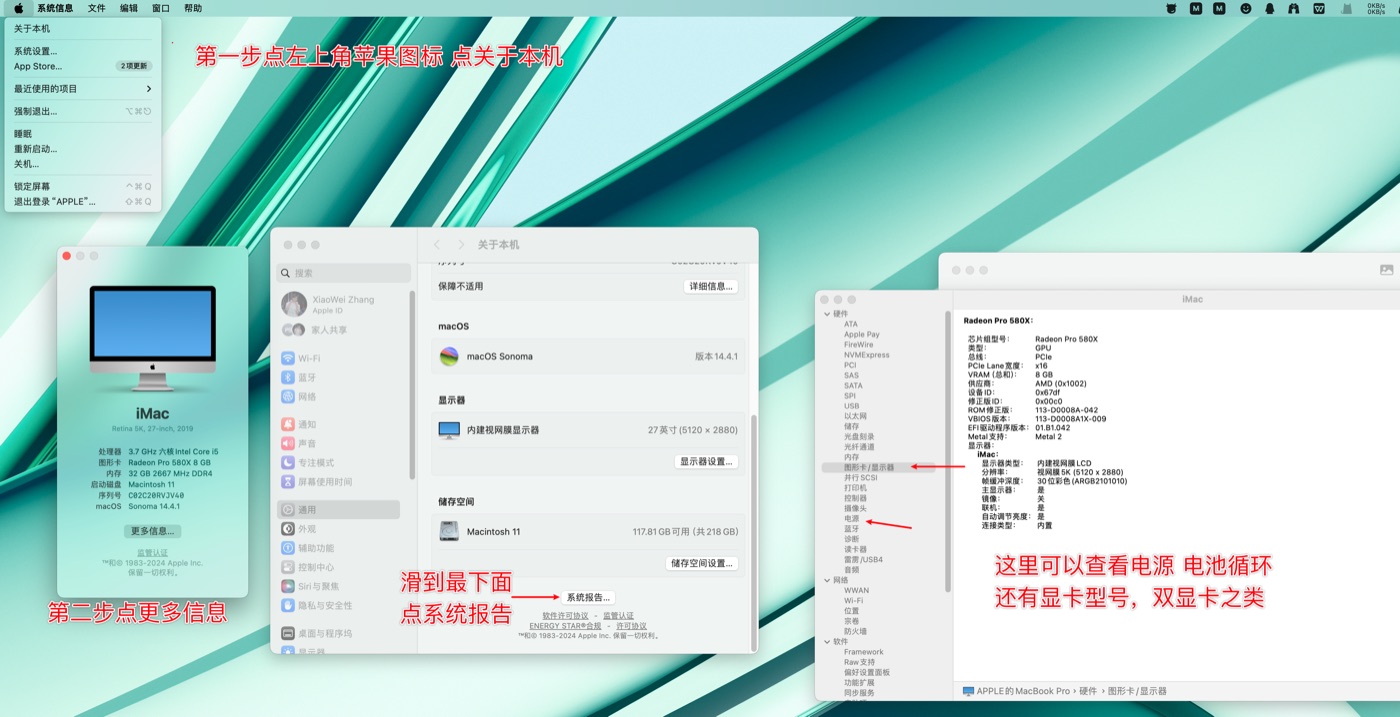Viewport: 1400px width, 717px height.
Task: Open the WPS icon in menu bar
Action: tap(1319, 8)
